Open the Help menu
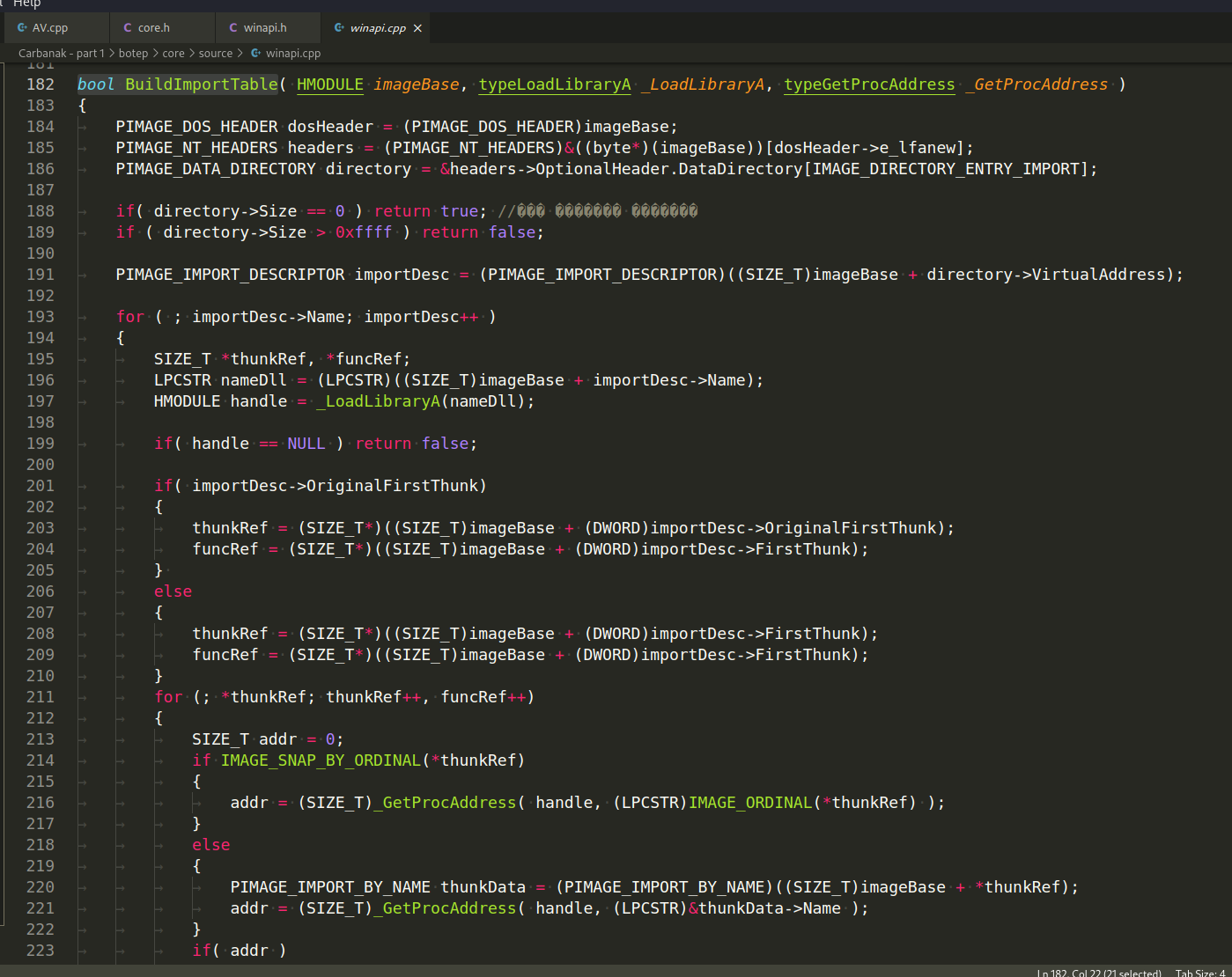This screenshot has height=977, width=1232. pos(27,4)
